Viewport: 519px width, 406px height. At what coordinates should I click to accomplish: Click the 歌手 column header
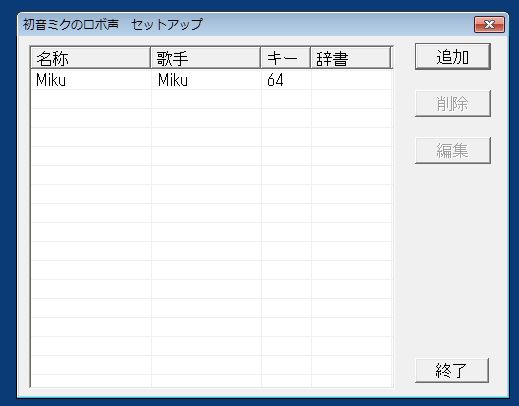205,58
